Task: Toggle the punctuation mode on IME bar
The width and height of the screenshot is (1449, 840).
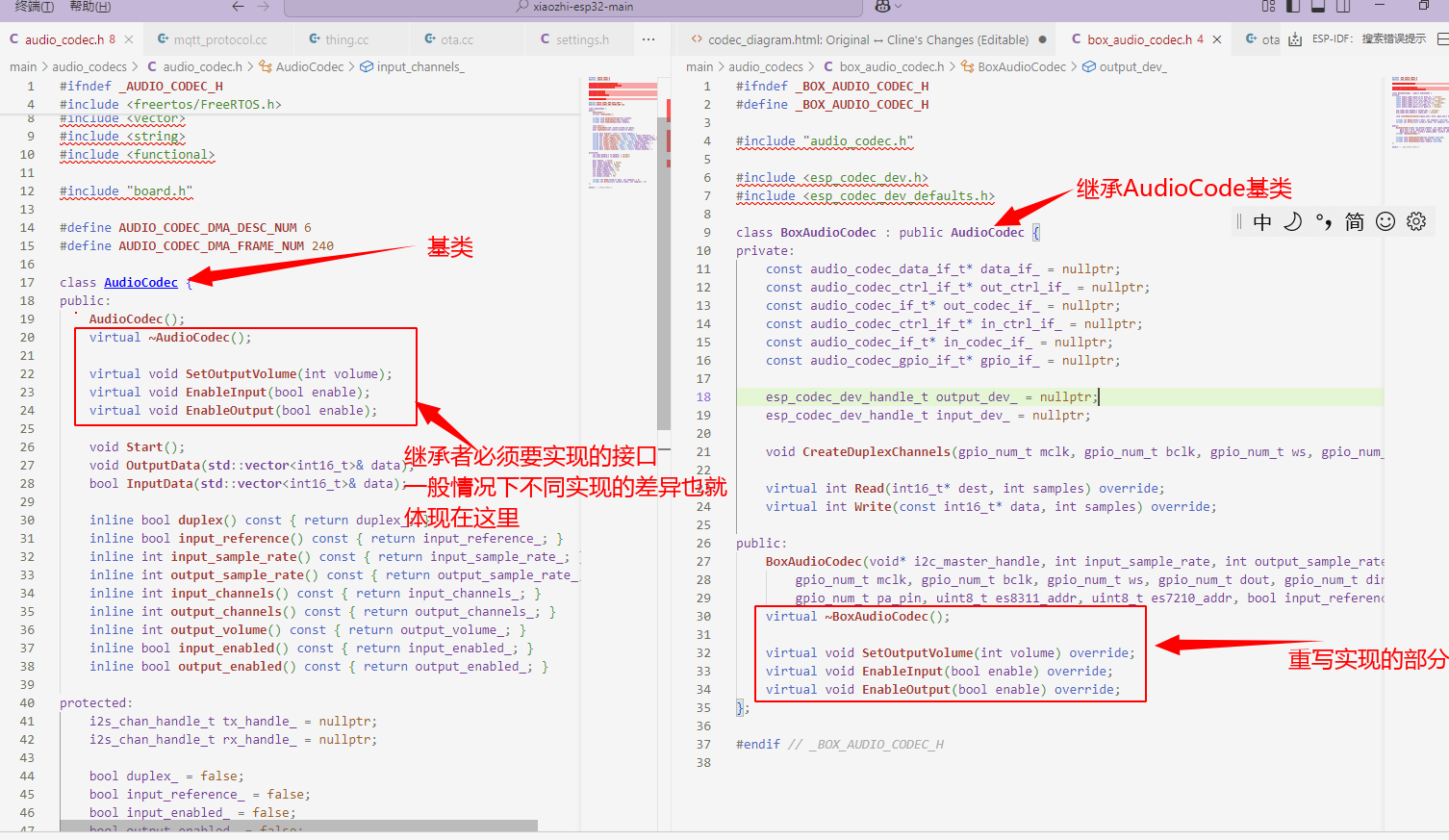Action: (1324, 222)
